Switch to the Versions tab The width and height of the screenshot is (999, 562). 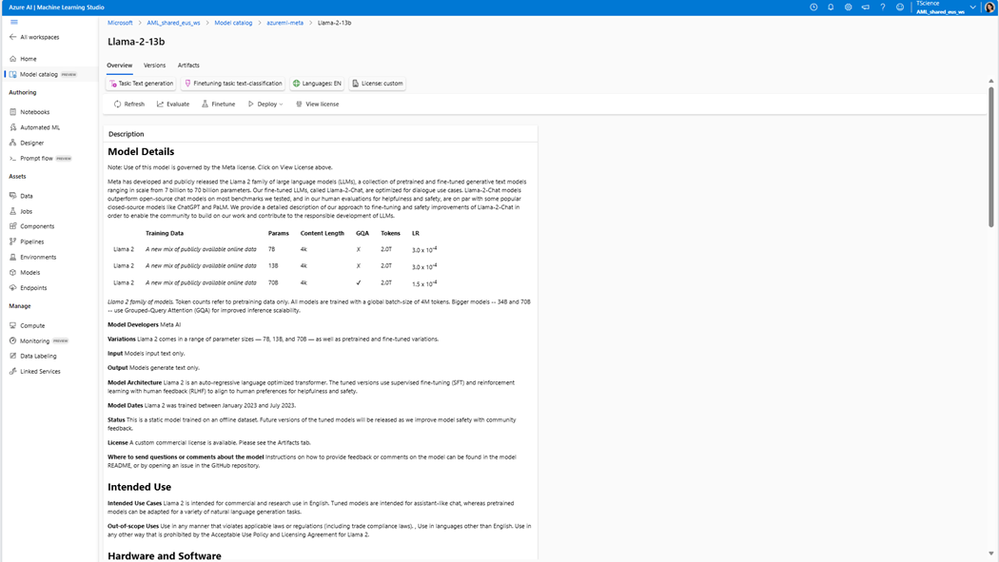coord(154,66)
